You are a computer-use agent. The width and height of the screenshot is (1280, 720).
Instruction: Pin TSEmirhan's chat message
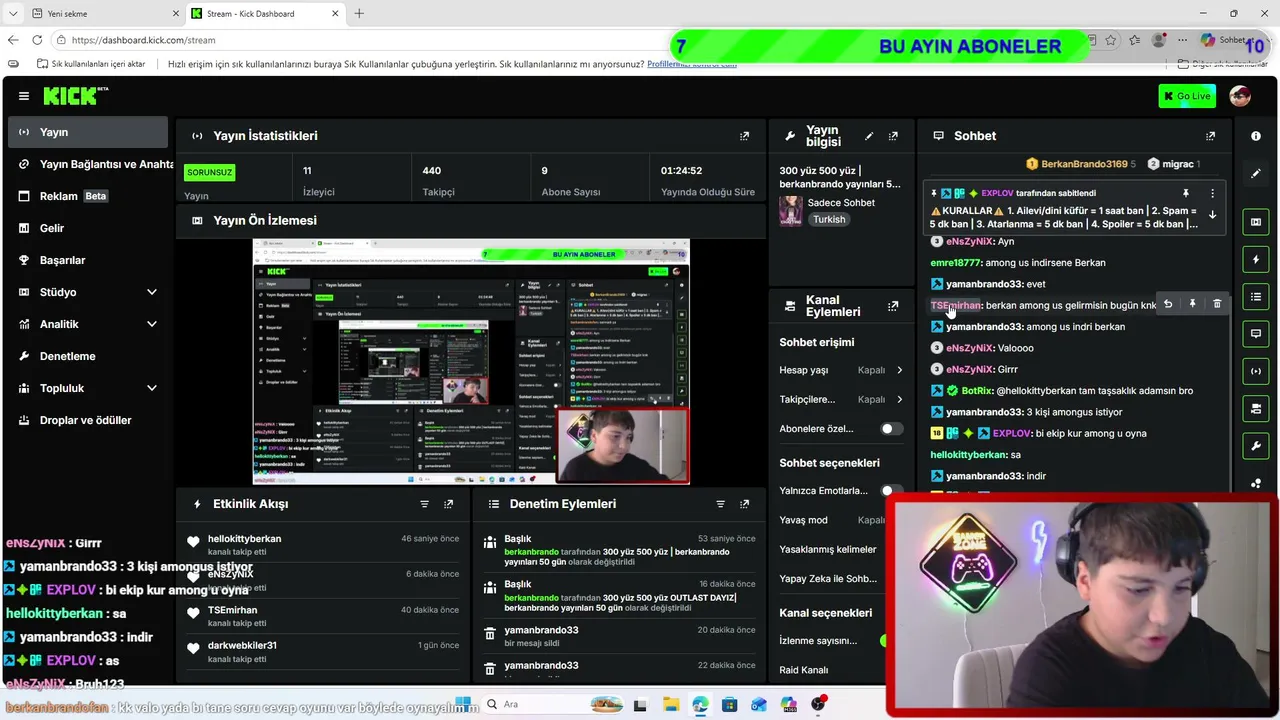pyautogui.click(x=1192, y=304)
